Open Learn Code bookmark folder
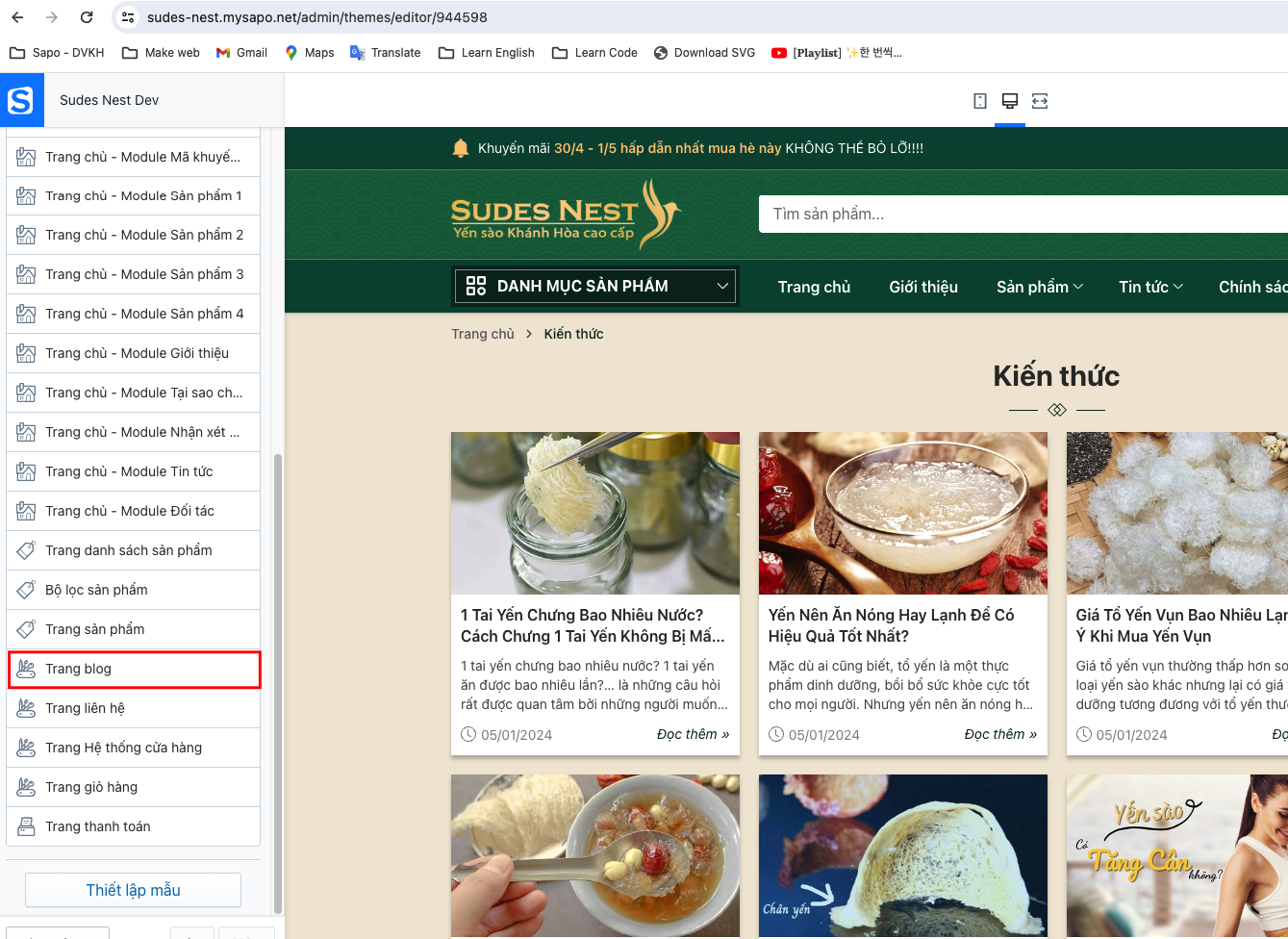This screenshot has width=1288, height=939. [x=594, y=53]
